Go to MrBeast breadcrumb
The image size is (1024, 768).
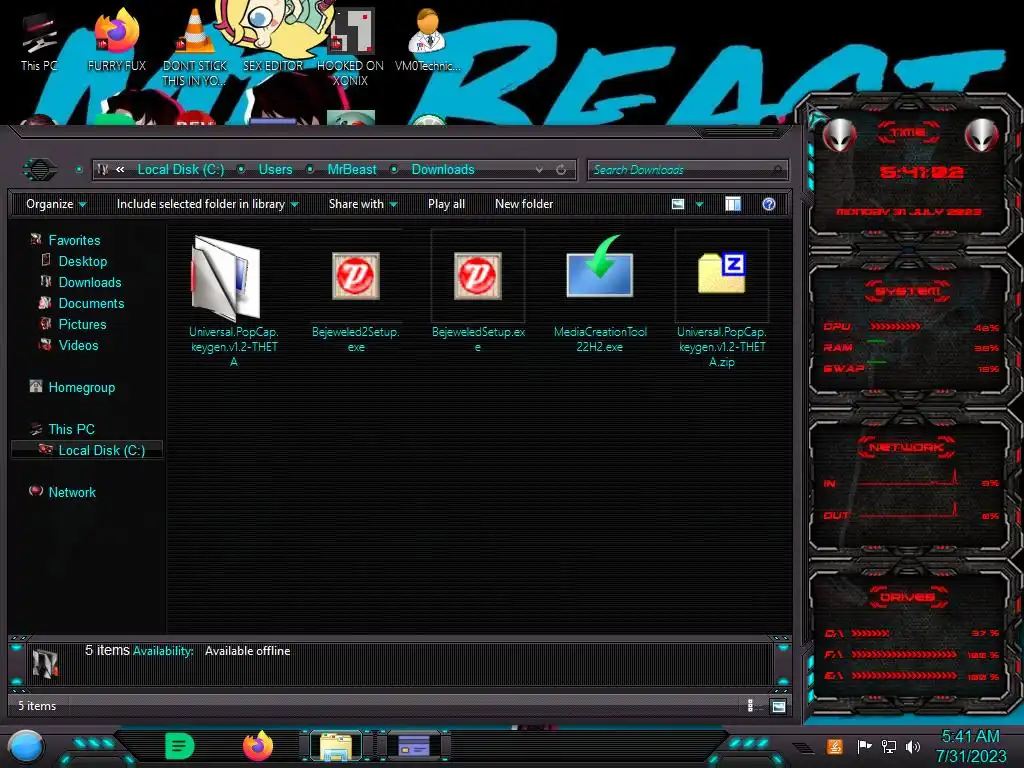352,170
